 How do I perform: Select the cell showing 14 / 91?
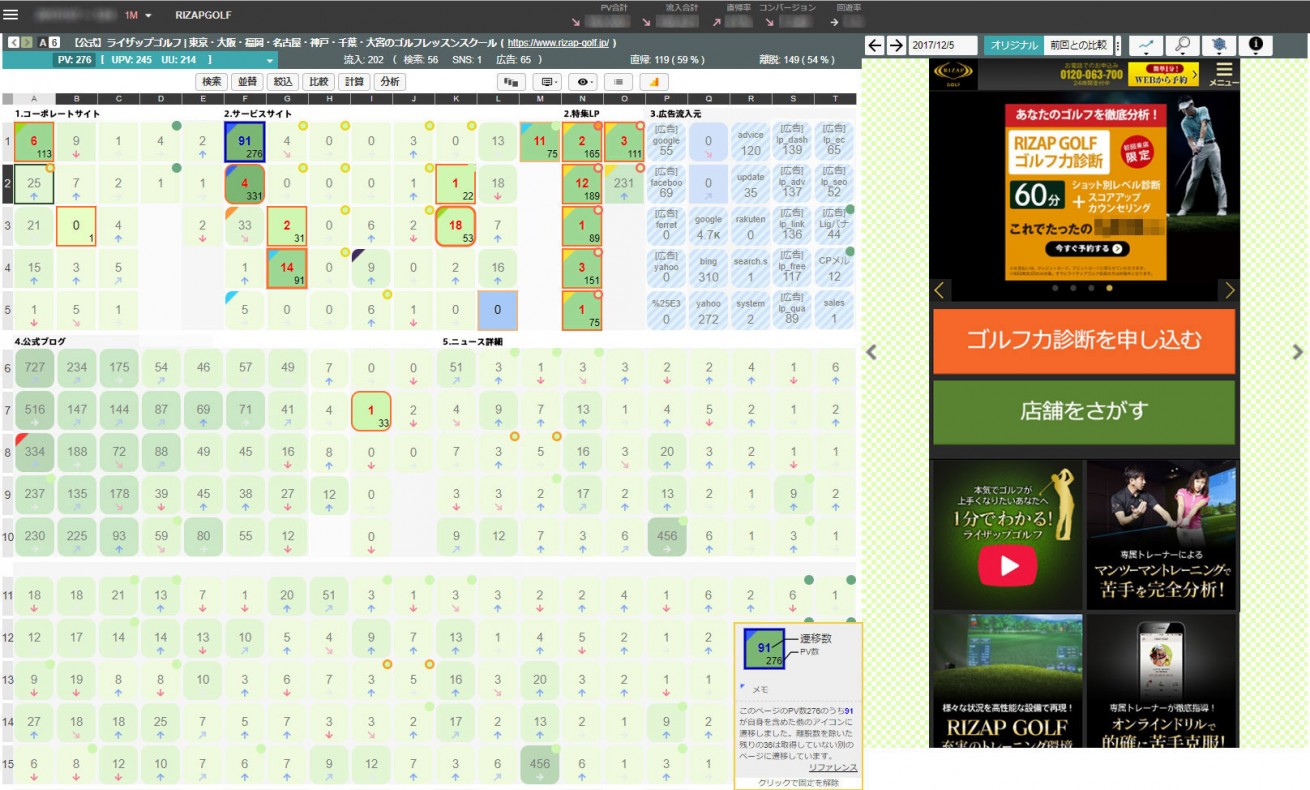(286, 269)
